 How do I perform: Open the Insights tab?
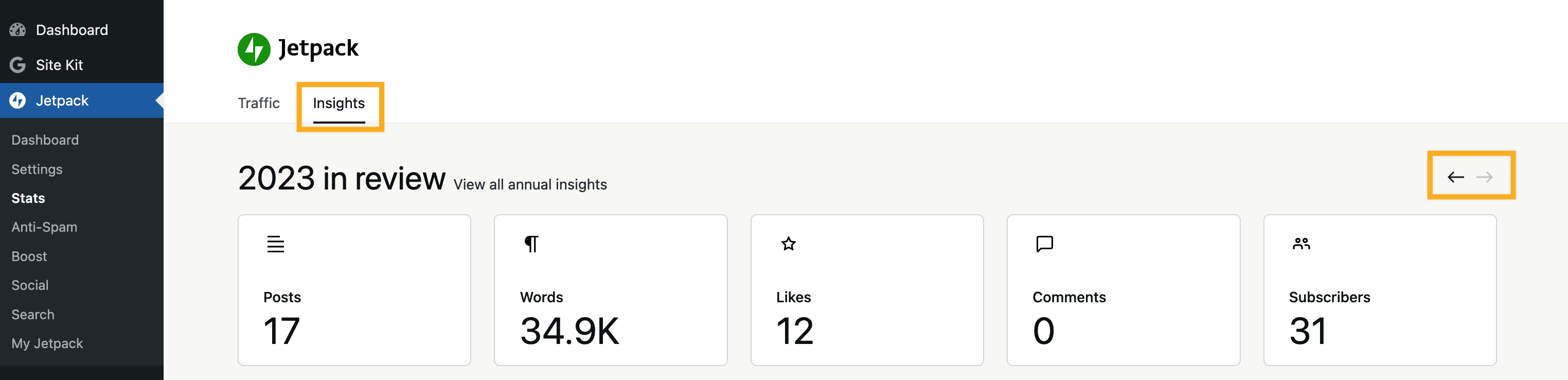[x=338, y=103]
